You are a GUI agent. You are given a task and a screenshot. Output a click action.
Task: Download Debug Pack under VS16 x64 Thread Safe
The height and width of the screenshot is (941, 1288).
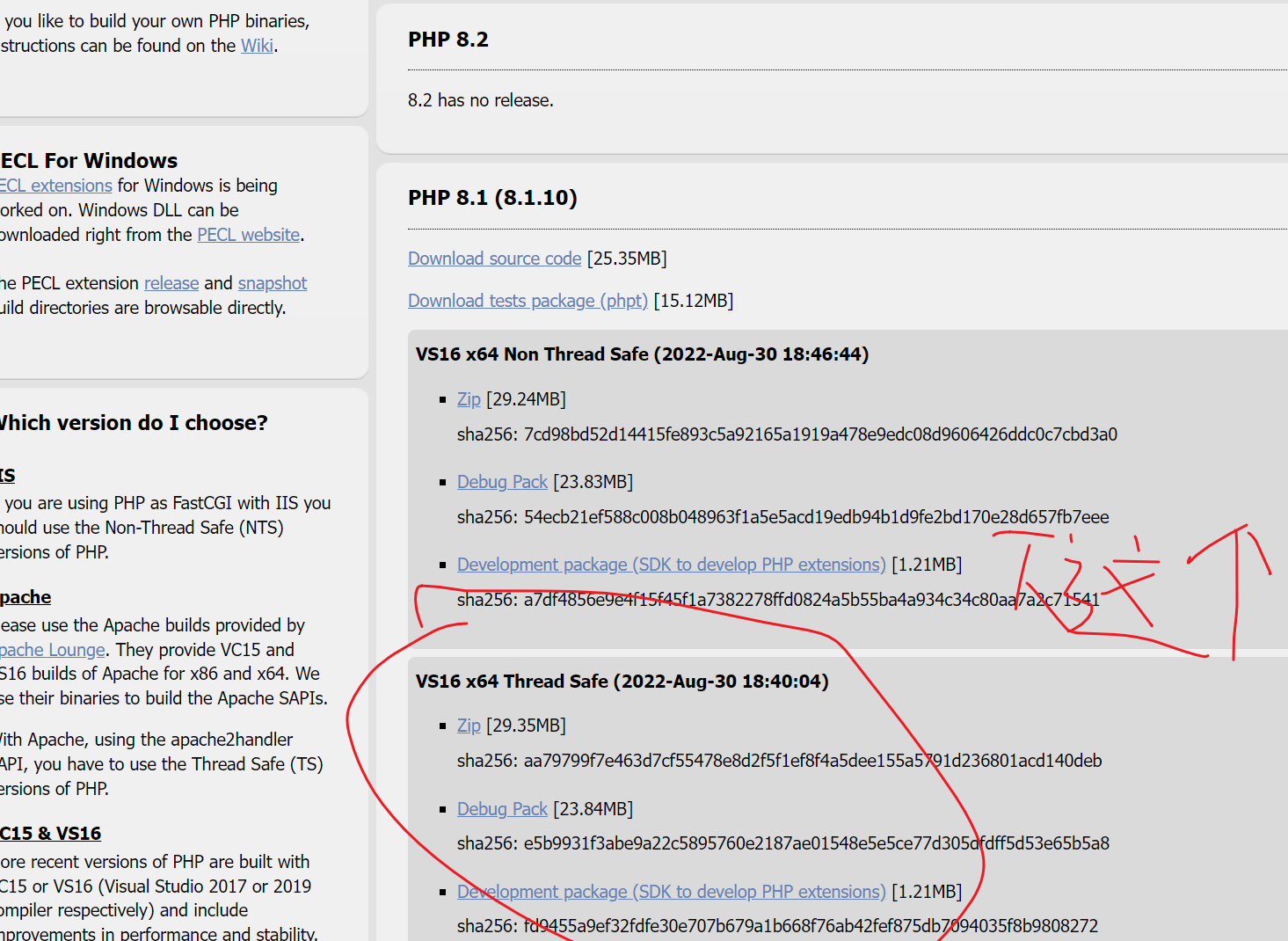click(x=502, y=809)
